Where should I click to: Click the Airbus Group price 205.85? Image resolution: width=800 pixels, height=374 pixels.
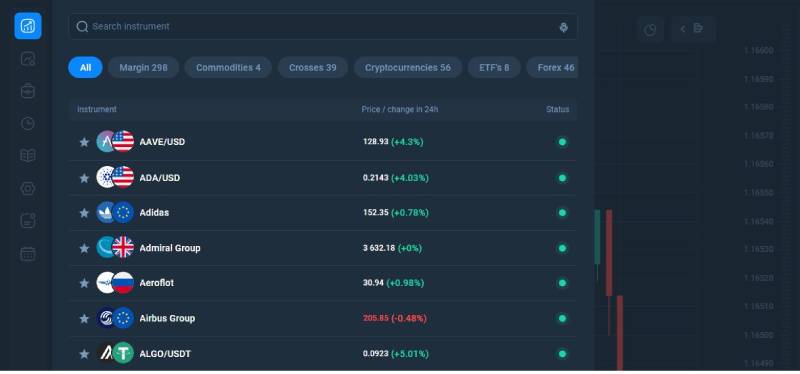click(376, 318)
